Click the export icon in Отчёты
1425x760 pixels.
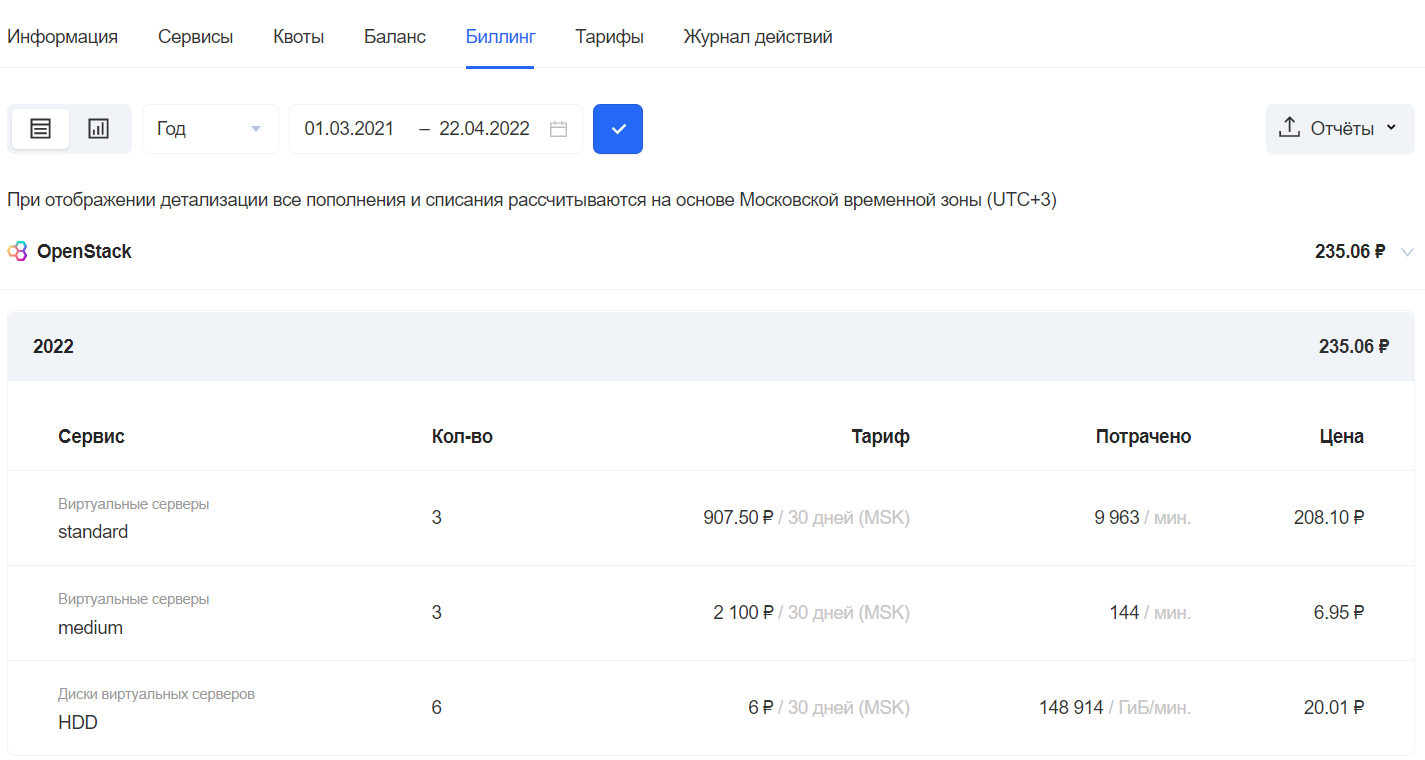point(1290,128)
